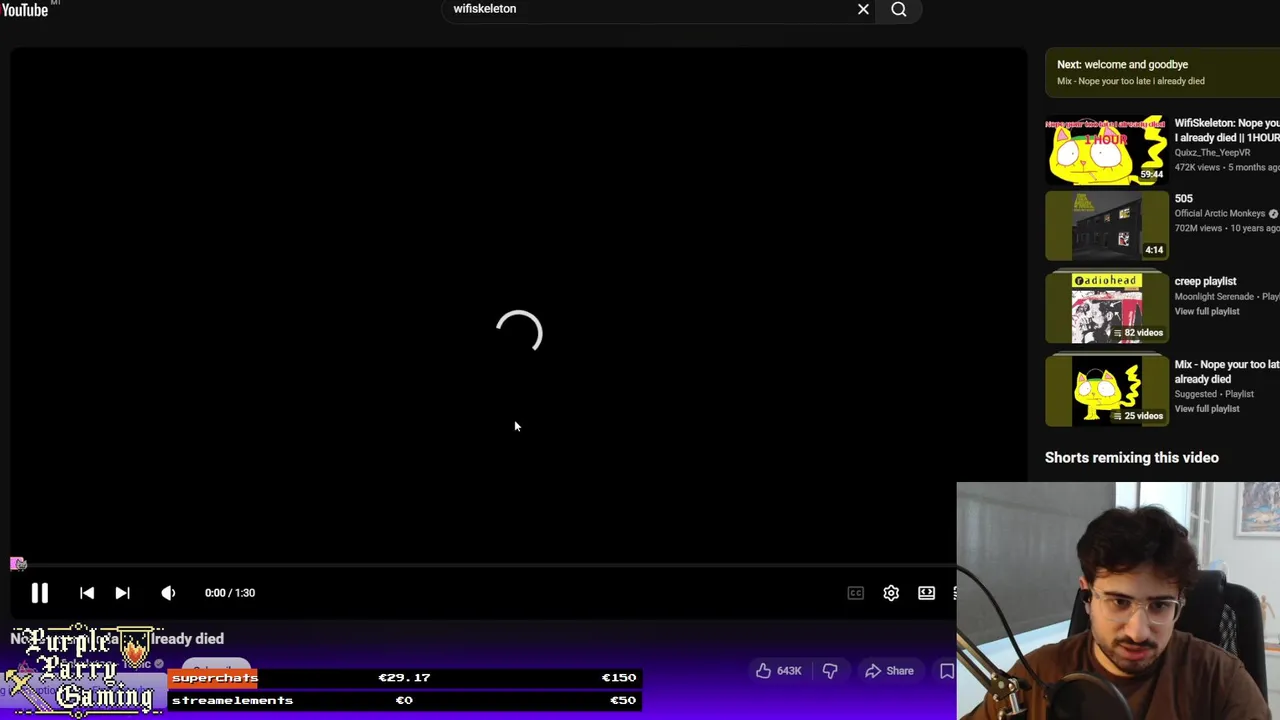The width and height of the screenshot is (1280, 720).
Task: Open the WifiSkeleton 1HOUR video title
Action: point(1227,130)
